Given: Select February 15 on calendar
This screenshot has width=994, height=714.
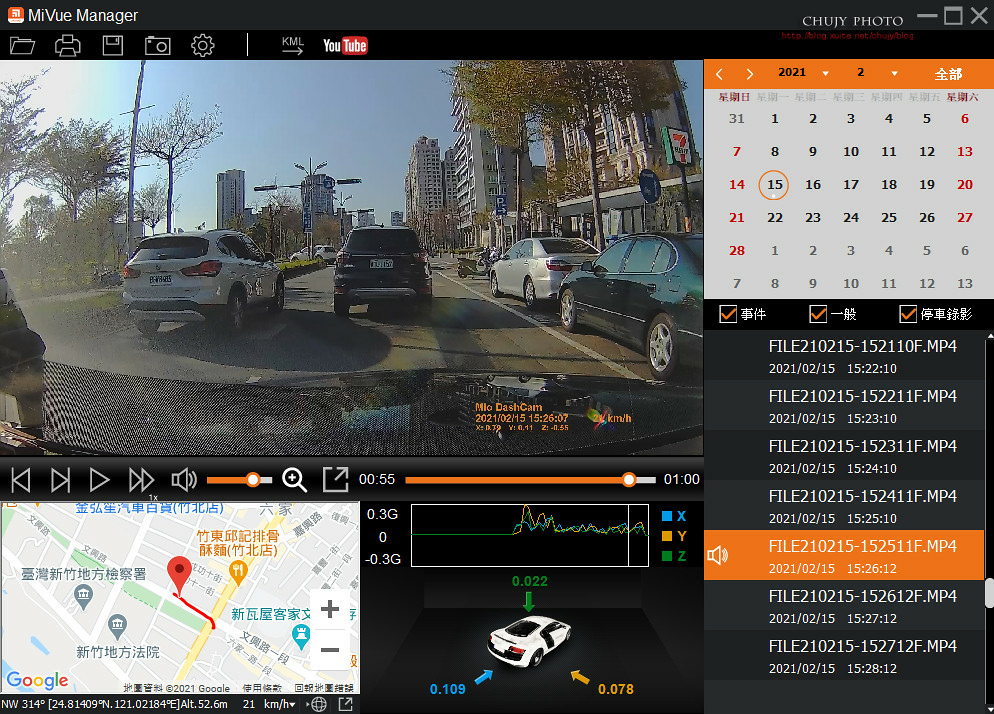Looking at the screenshot, I should [775, 185].
